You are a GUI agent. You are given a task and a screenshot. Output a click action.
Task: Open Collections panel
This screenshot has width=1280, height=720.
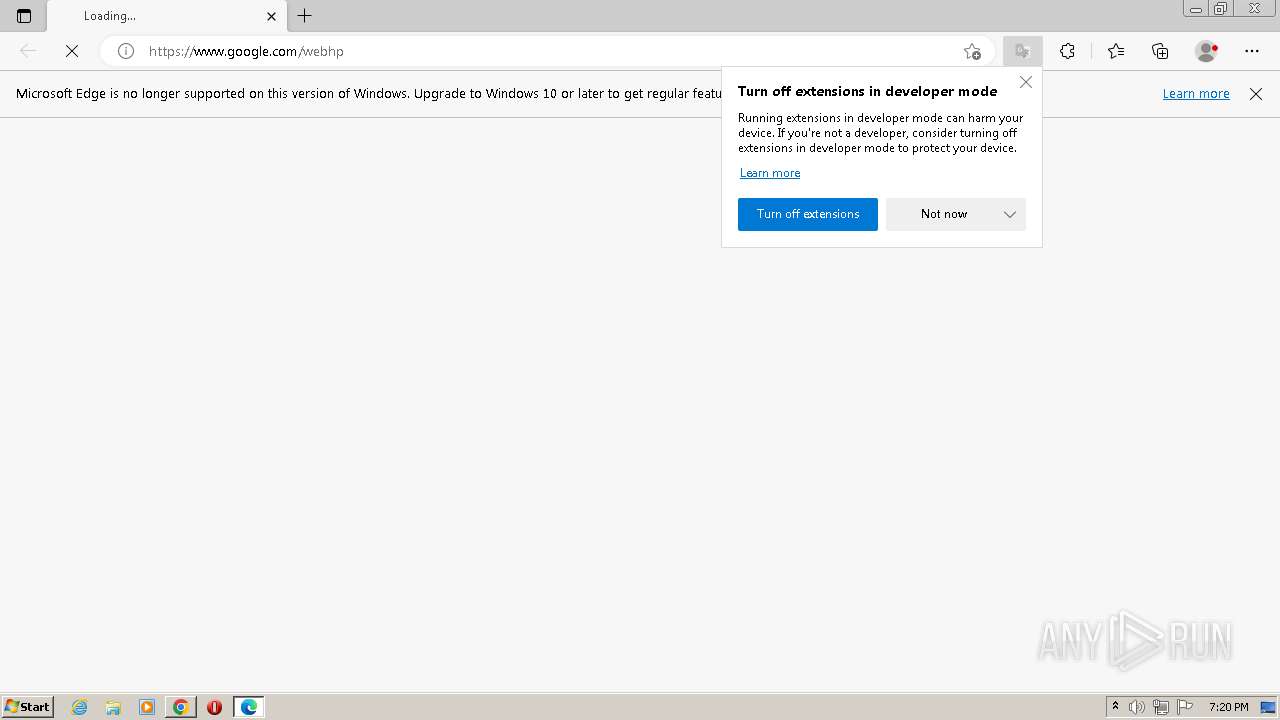pyautogui.click(x=1160, y=51)
